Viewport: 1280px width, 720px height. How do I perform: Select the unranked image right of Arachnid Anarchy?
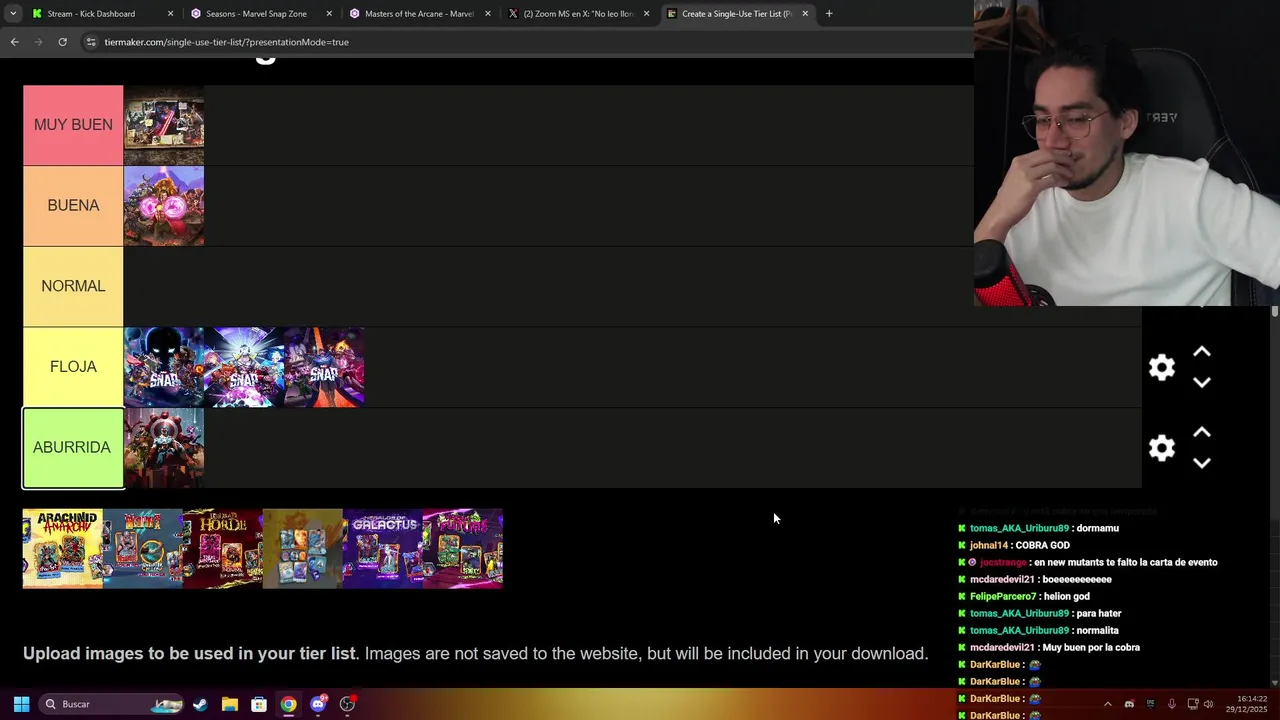[x=143, y=549]
